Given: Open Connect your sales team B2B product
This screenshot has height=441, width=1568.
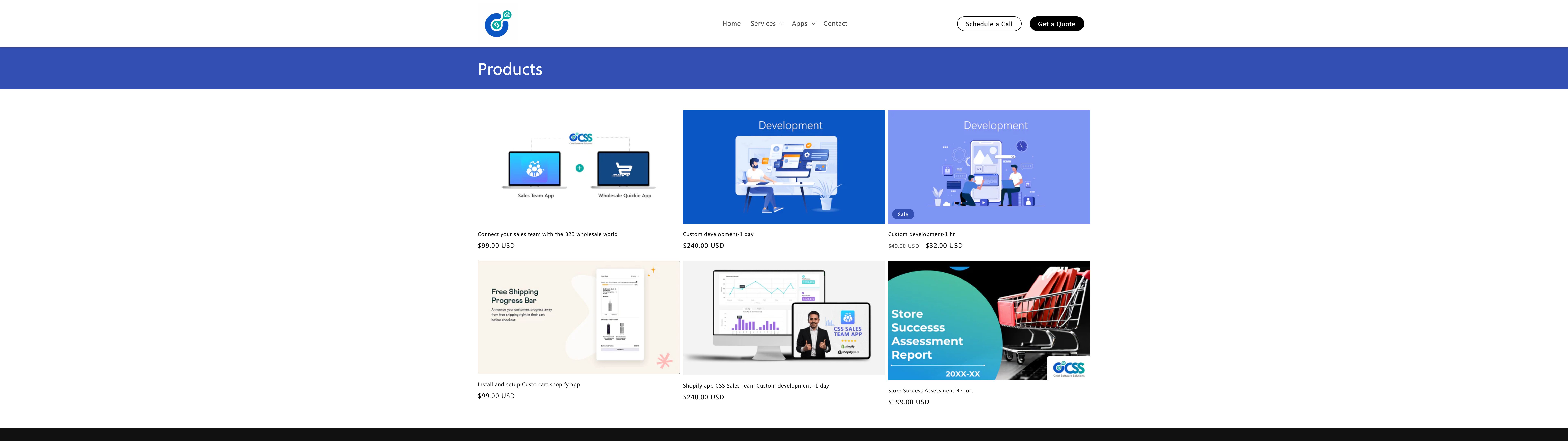Looking at the screenshot, I should (x=547, y=234).
